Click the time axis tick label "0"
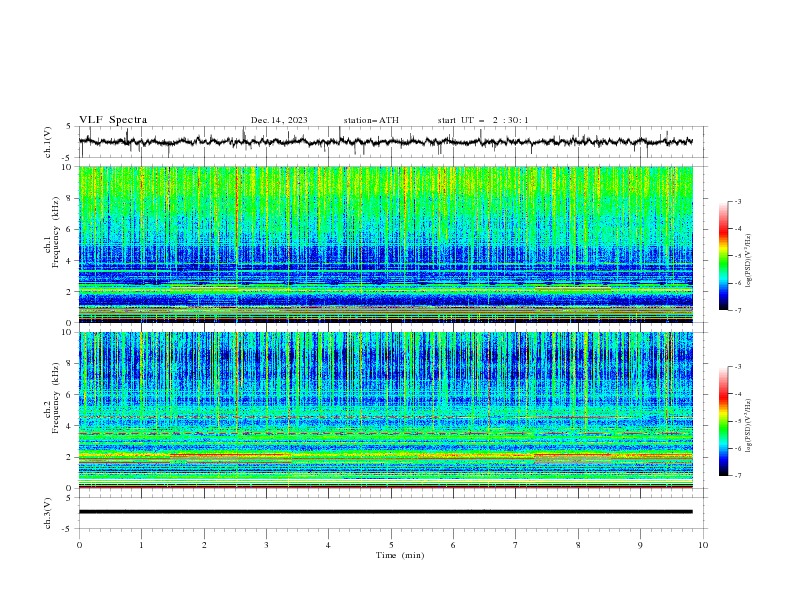The width and height of the screenshot is (792, 612). coord(79,545)
